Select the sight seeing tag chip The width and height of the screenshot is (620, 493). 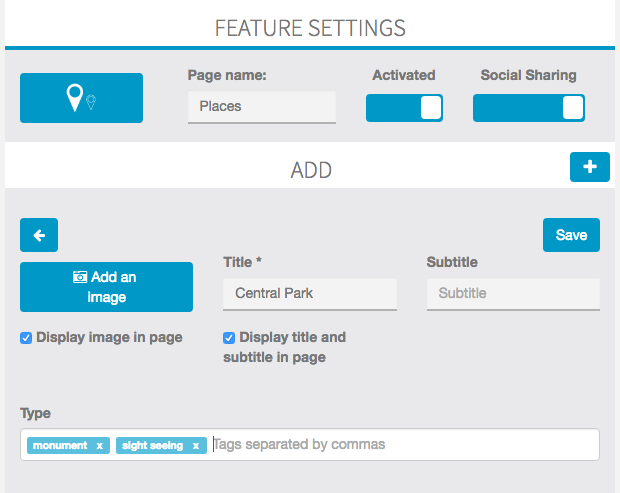(152, 446)
